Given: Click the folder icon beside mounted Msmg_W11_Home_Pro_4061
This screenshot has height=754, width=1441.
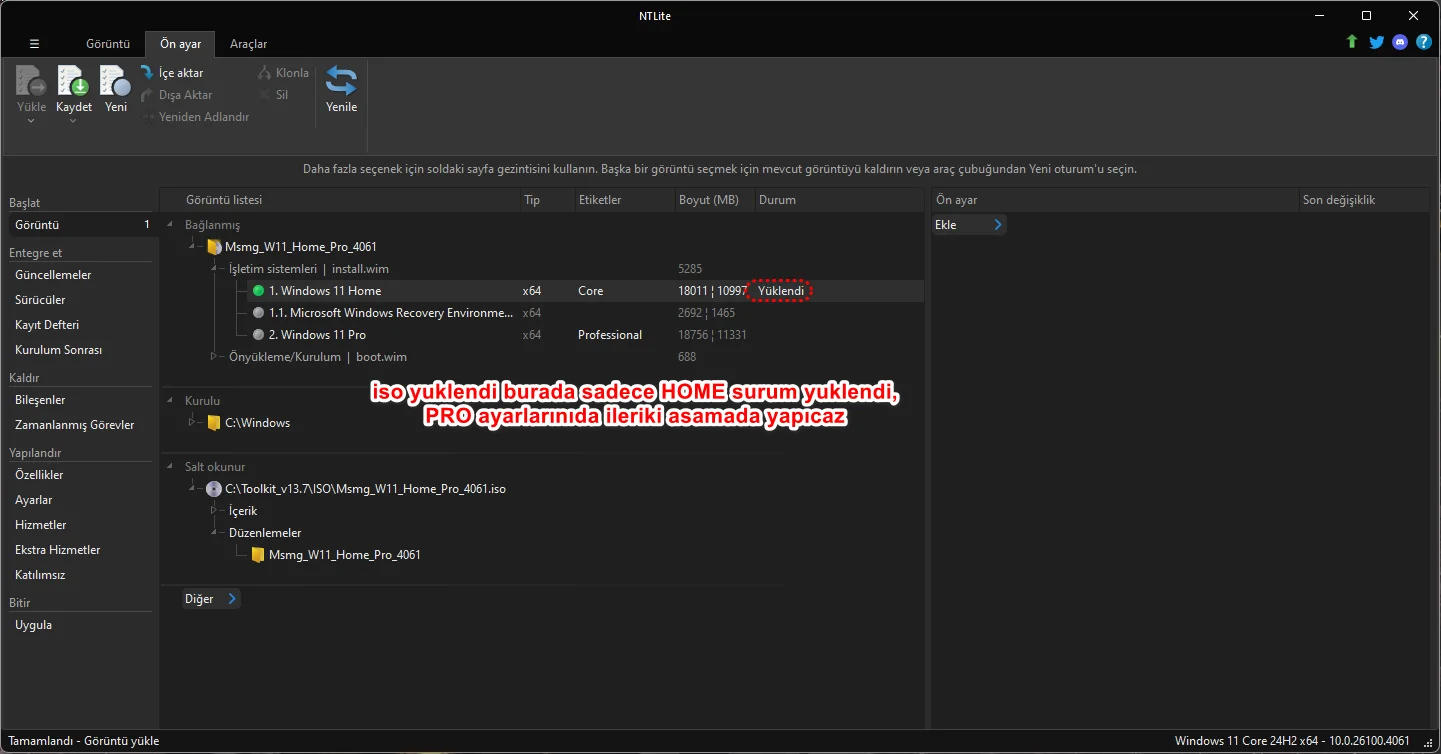Looking at the screenshot, I should (214, 247).
